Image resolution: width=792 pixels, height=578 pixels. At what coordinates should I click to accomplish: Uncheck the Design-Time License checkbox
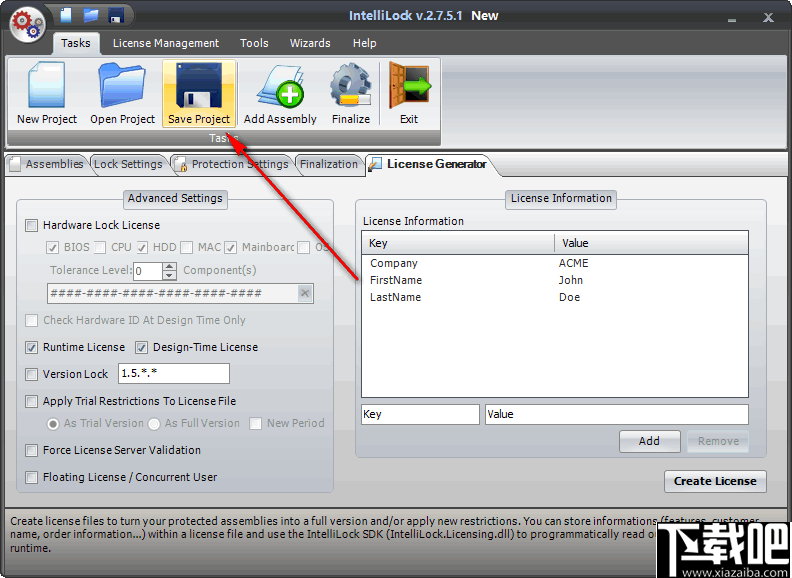coord(141,348)
